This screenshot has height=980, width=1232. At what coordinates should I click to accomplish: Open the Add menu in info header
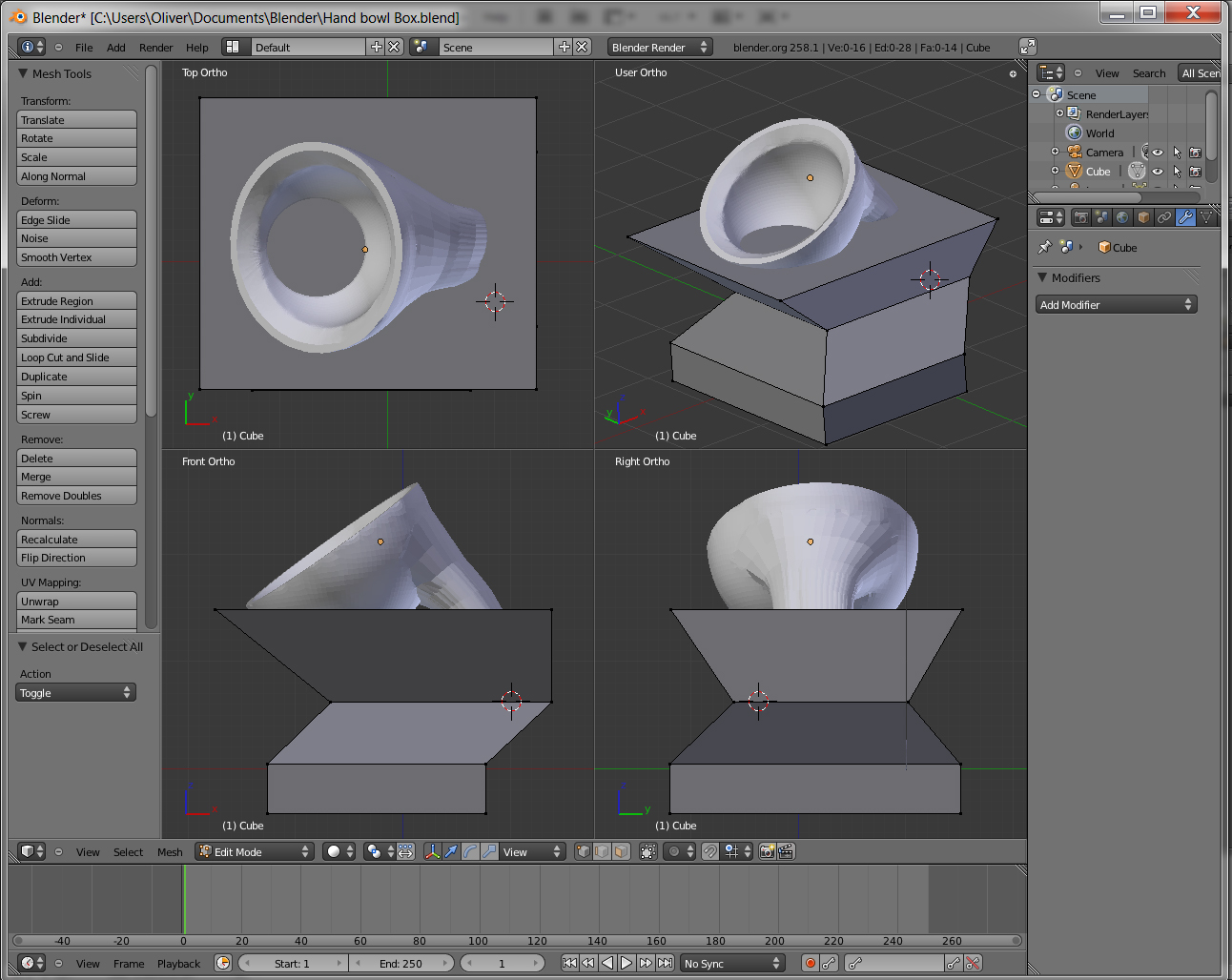115,48
